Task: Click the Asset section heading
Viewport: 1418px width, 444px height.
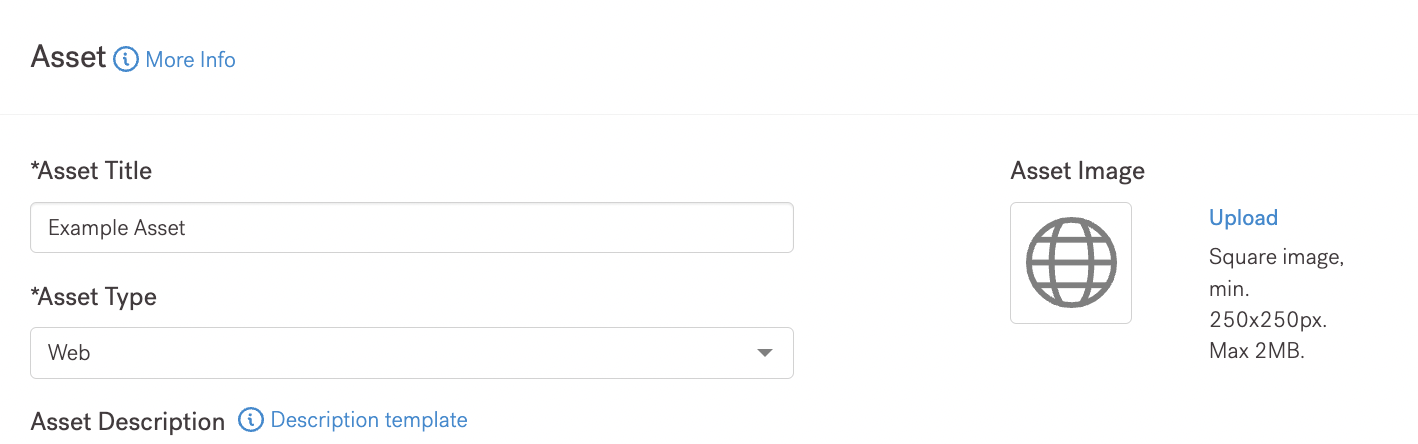Action: pyautogui.click(x=69, y=57)
